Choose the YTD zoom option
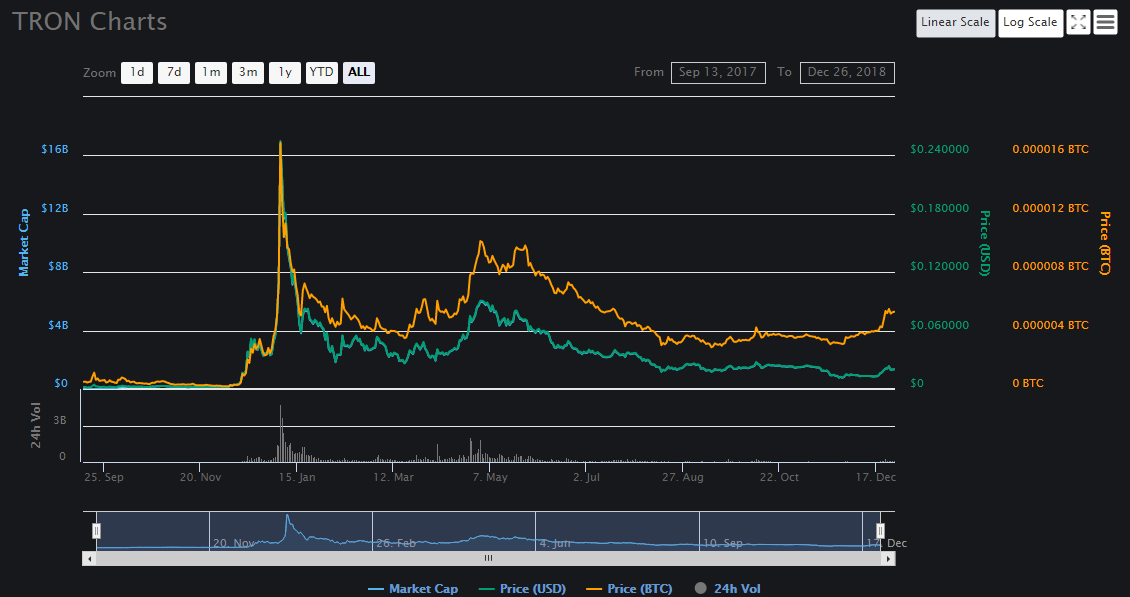The image size is (1130, 597). point(322,72)
